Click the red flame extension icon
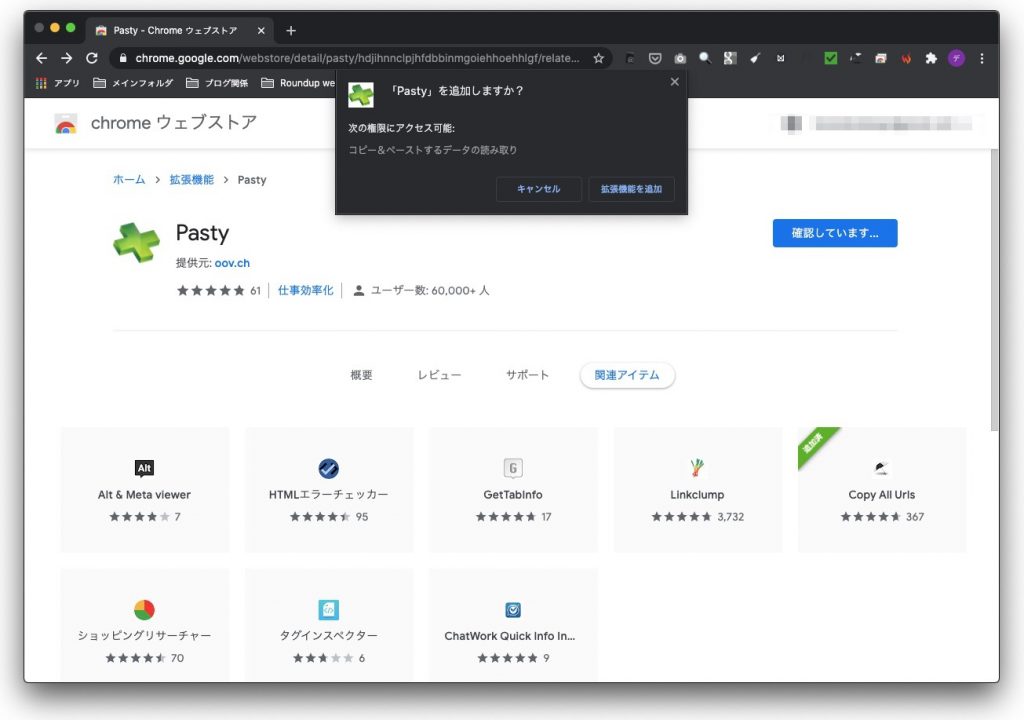Screen dimensions: 1024x720 (x=906, y=58)
